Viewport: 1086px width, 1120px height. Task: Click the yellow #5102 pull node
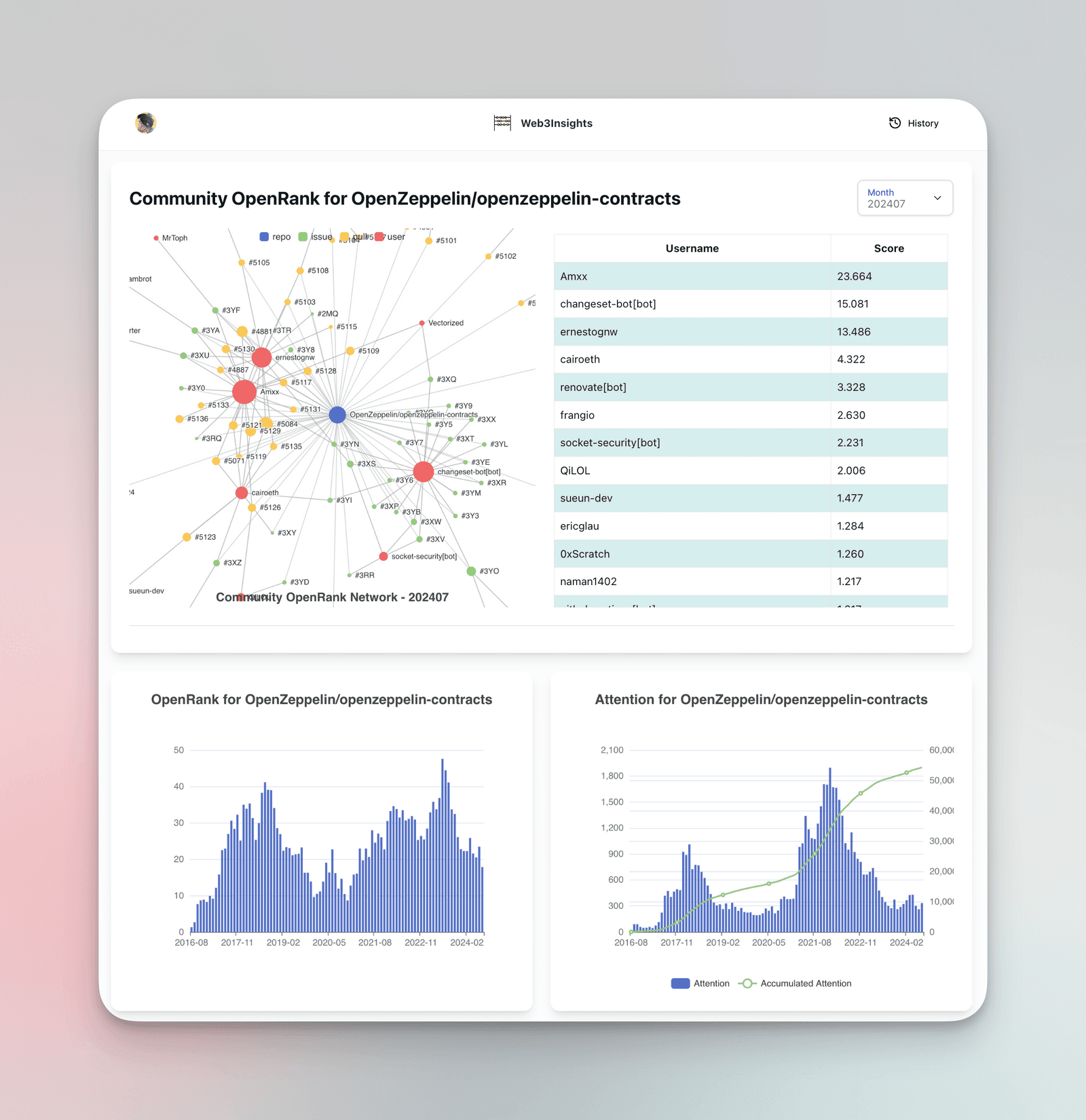pos(488,257)
